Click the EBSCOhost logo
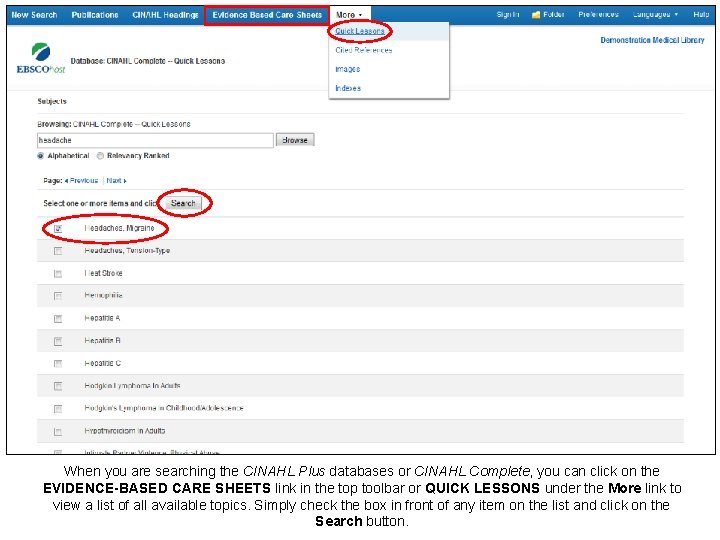Viewport: 720px width, 540px height. pyautogui.click(x=41, y=58)
